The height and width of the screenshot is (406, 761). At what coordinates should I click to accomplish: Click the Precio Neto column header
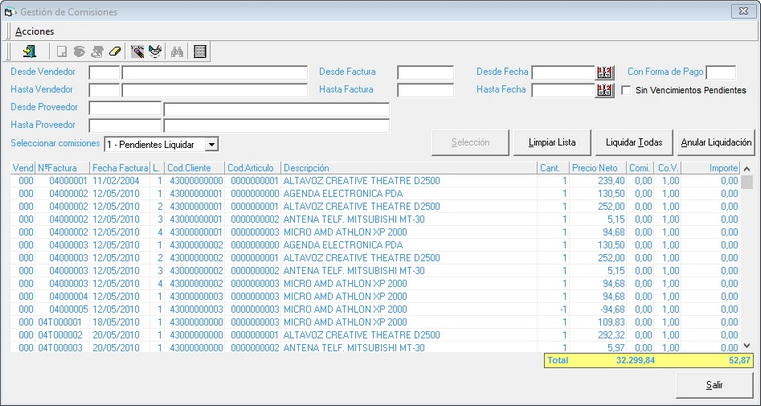point(598,168)
